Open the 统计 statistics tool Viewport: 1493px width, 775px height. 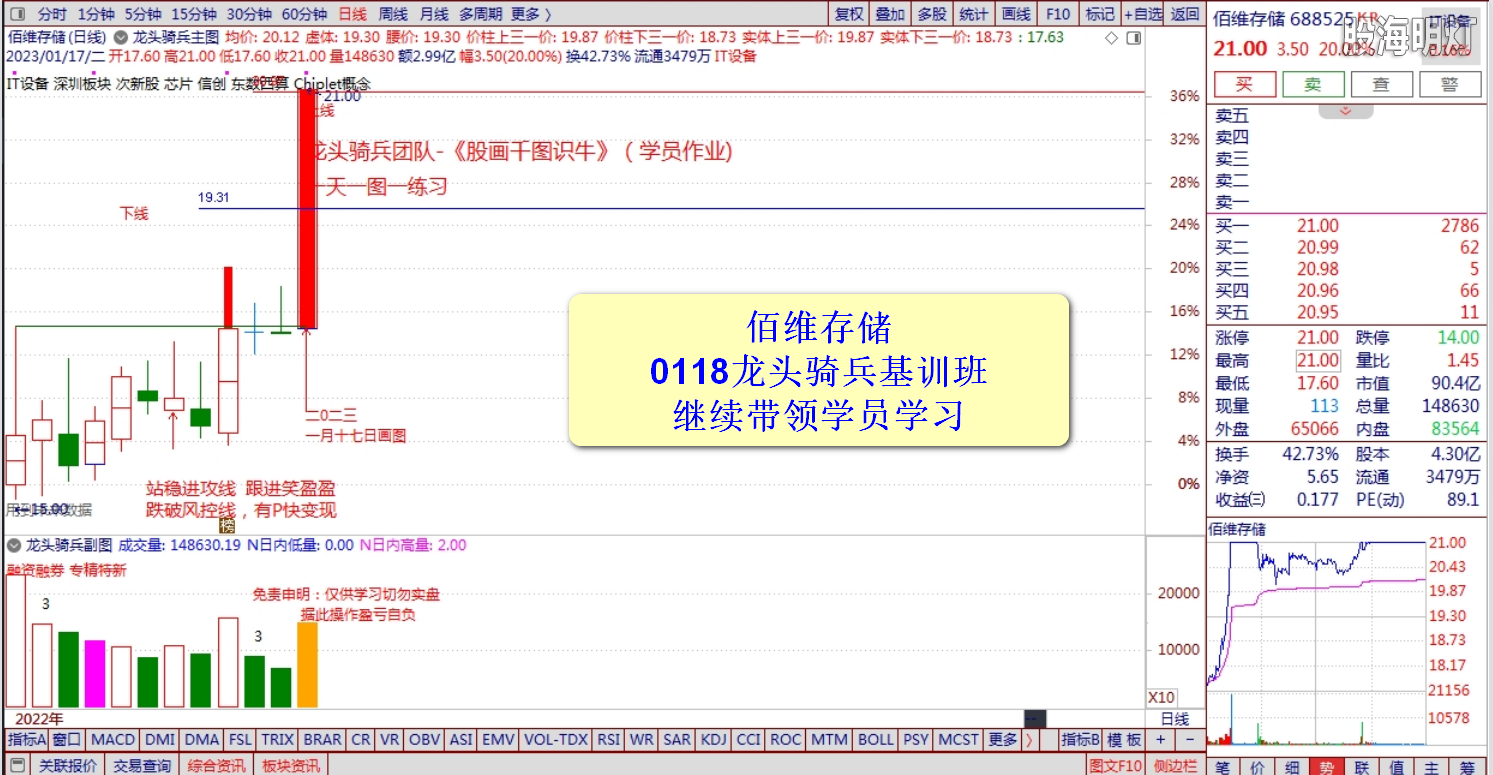(x=972, y=14)
